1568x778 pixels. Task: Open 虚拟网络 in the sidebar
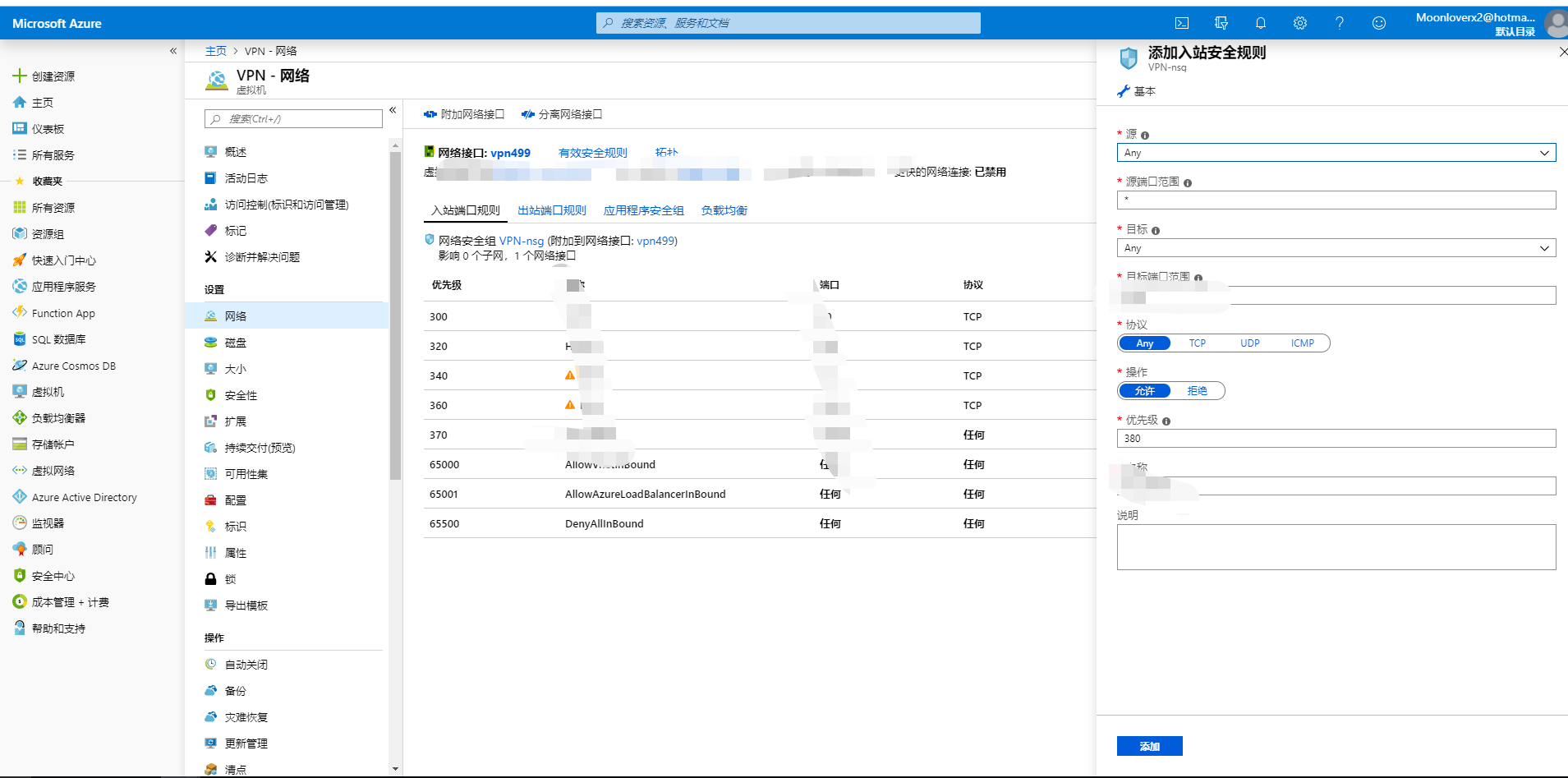(x=53, y=471)
